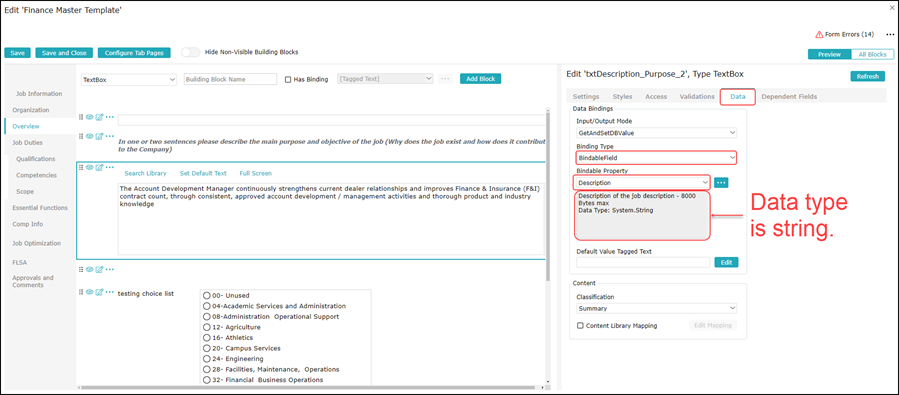Grab drag handle of the description textbox block
The height and width of the screenshot is (395, 899).
click(81, 167)
